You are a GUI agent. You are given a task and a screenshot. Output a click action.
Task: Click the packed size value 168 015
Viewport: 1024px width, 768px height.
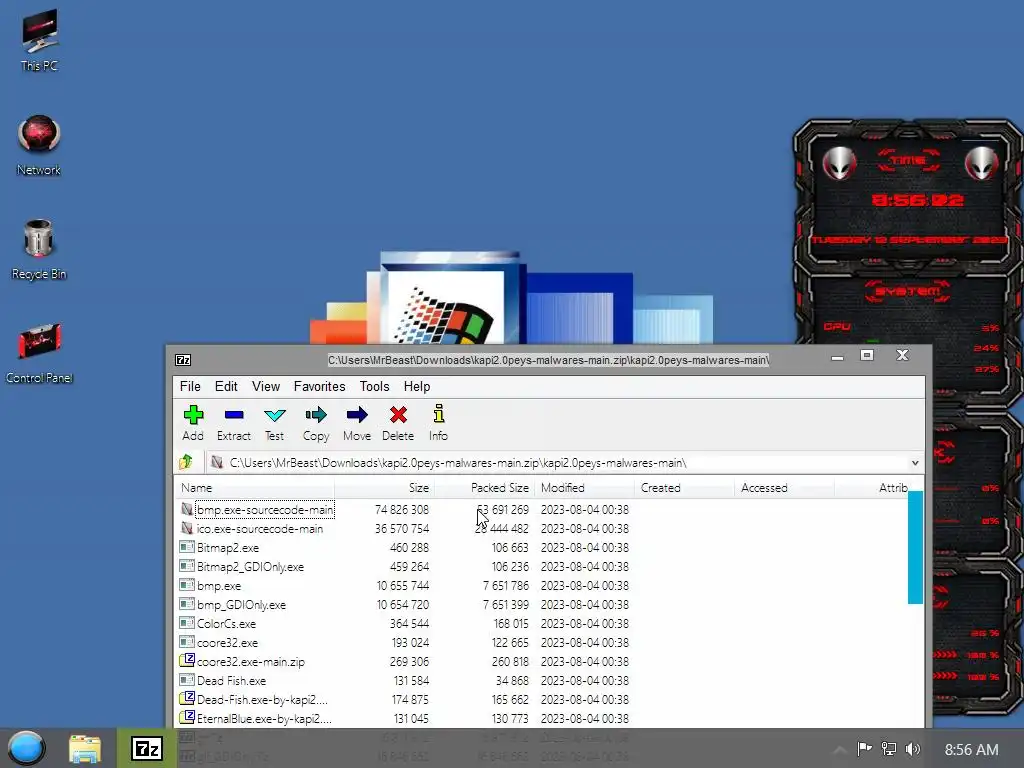(511, 624)
